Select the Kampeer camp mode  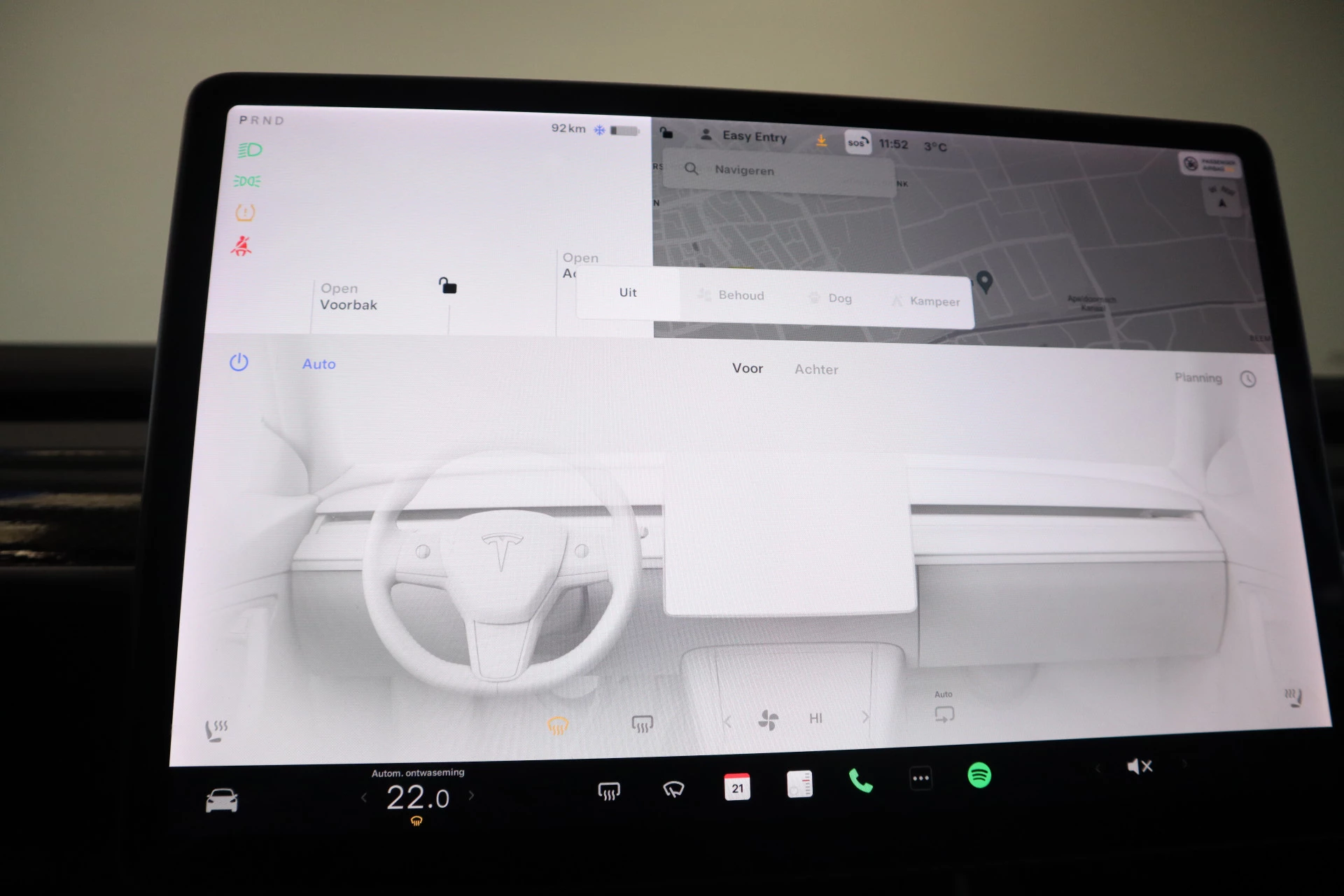[926, 301]
